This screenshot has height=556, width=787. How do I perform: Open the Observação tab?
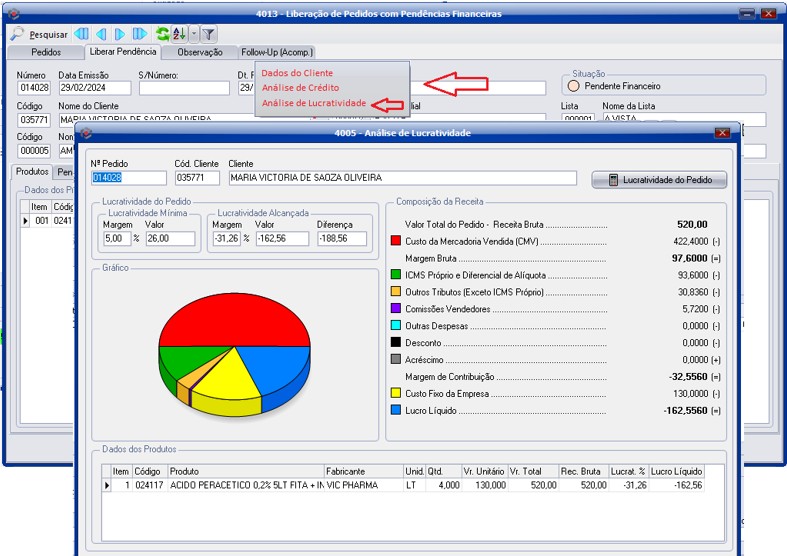pyautogui.click(x=200, y=52)
